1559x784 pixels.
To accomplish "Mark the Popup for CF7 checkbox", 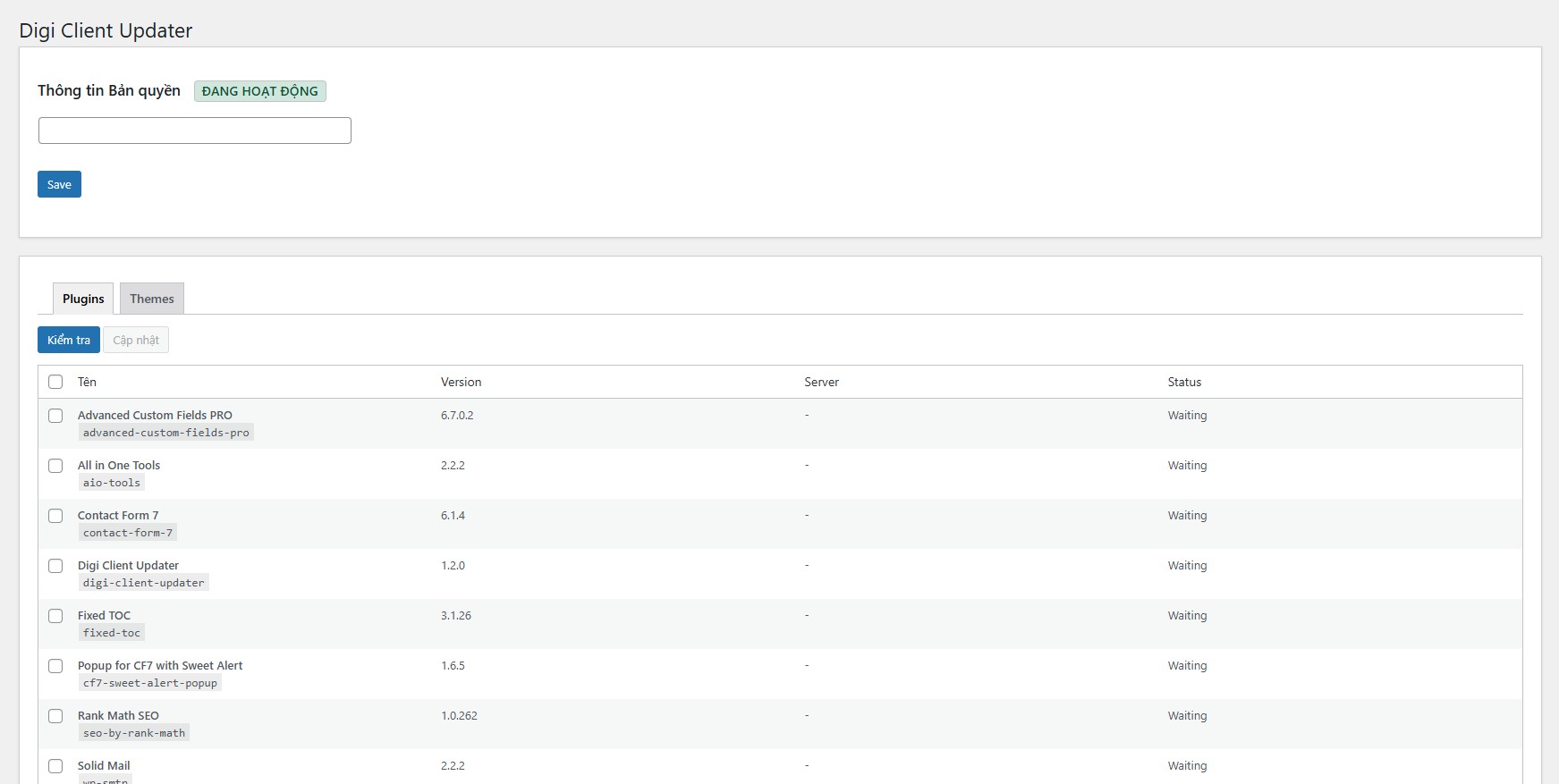I will (55, 666).
